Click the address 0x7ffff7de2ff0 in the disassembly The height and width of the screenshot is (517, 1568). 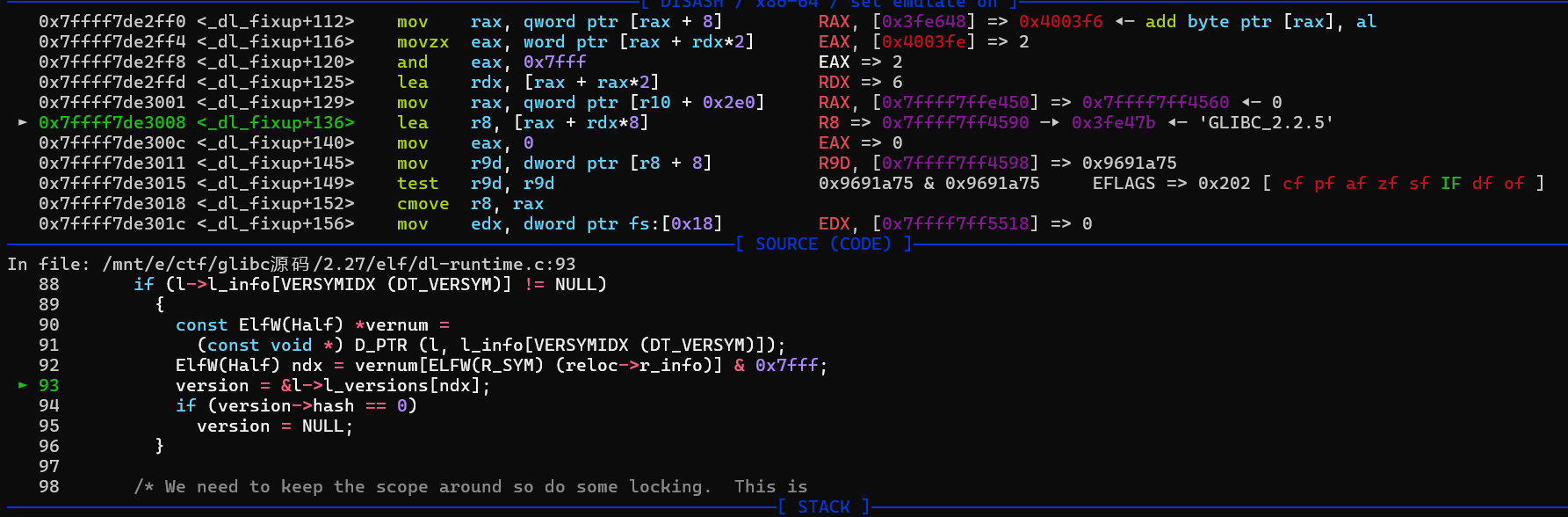[112, 21]
